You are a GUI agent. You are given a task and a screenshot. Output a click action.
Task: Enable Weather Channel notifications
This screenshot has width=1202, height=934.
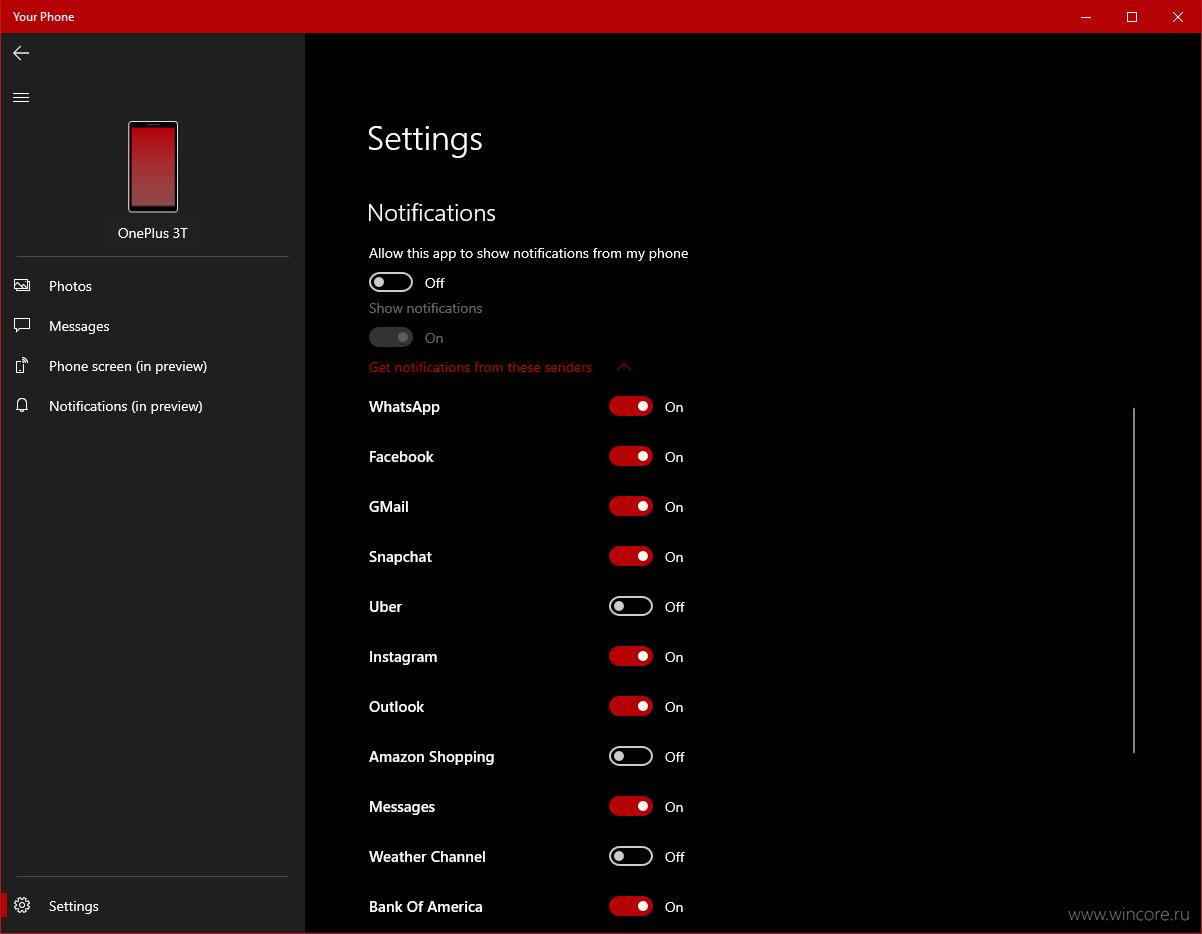(631, 857)
